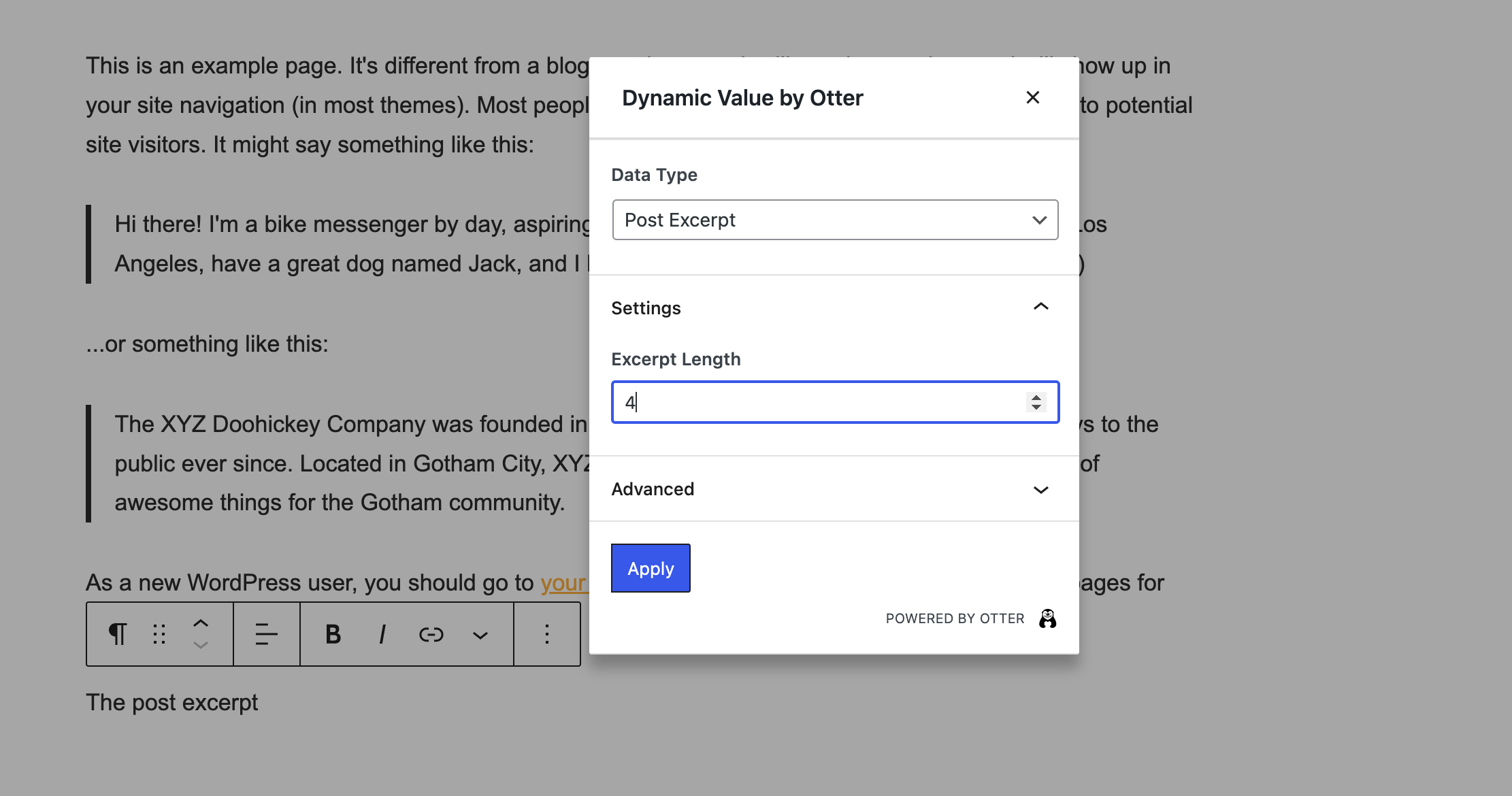Viewport: 1512px width, 796px height.
Task: Toggle italic formatting
Action: coord(382,634)
